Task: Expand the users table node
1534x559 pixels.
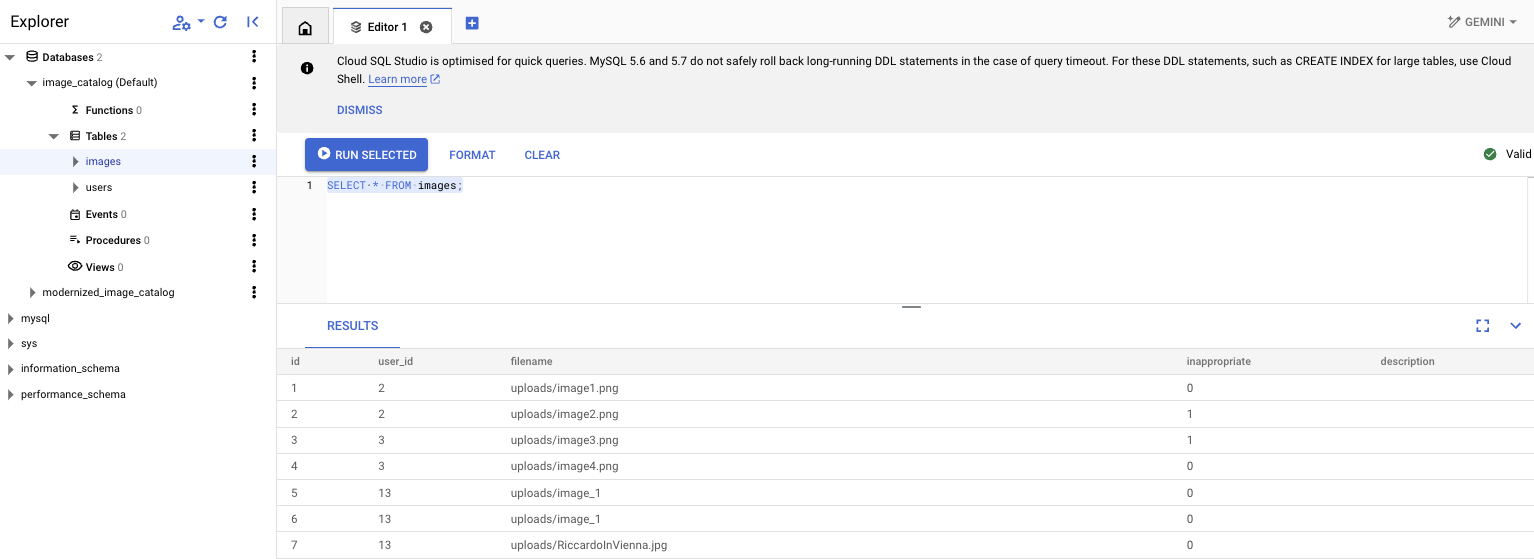Action: pyautogui.click(x=75, y=188)
